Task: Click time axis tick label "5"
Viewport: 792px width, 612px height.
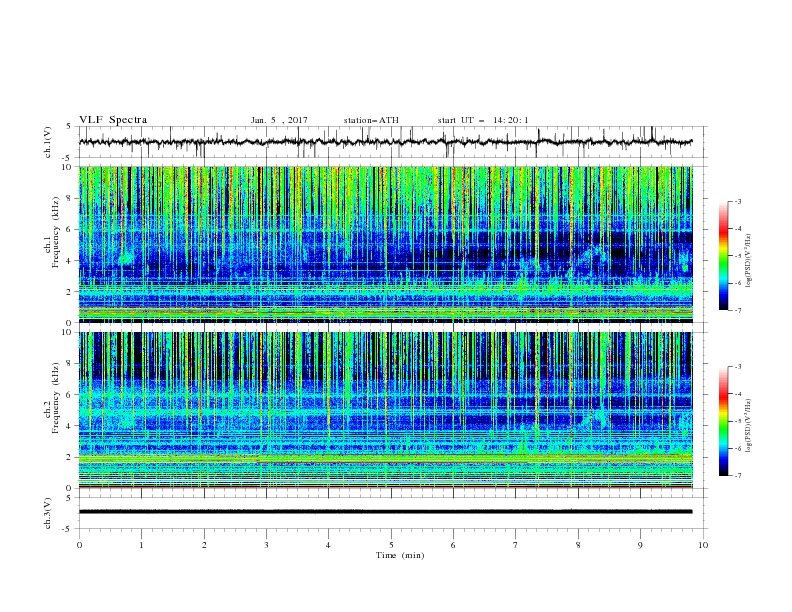Action: (x=391, y=545)
